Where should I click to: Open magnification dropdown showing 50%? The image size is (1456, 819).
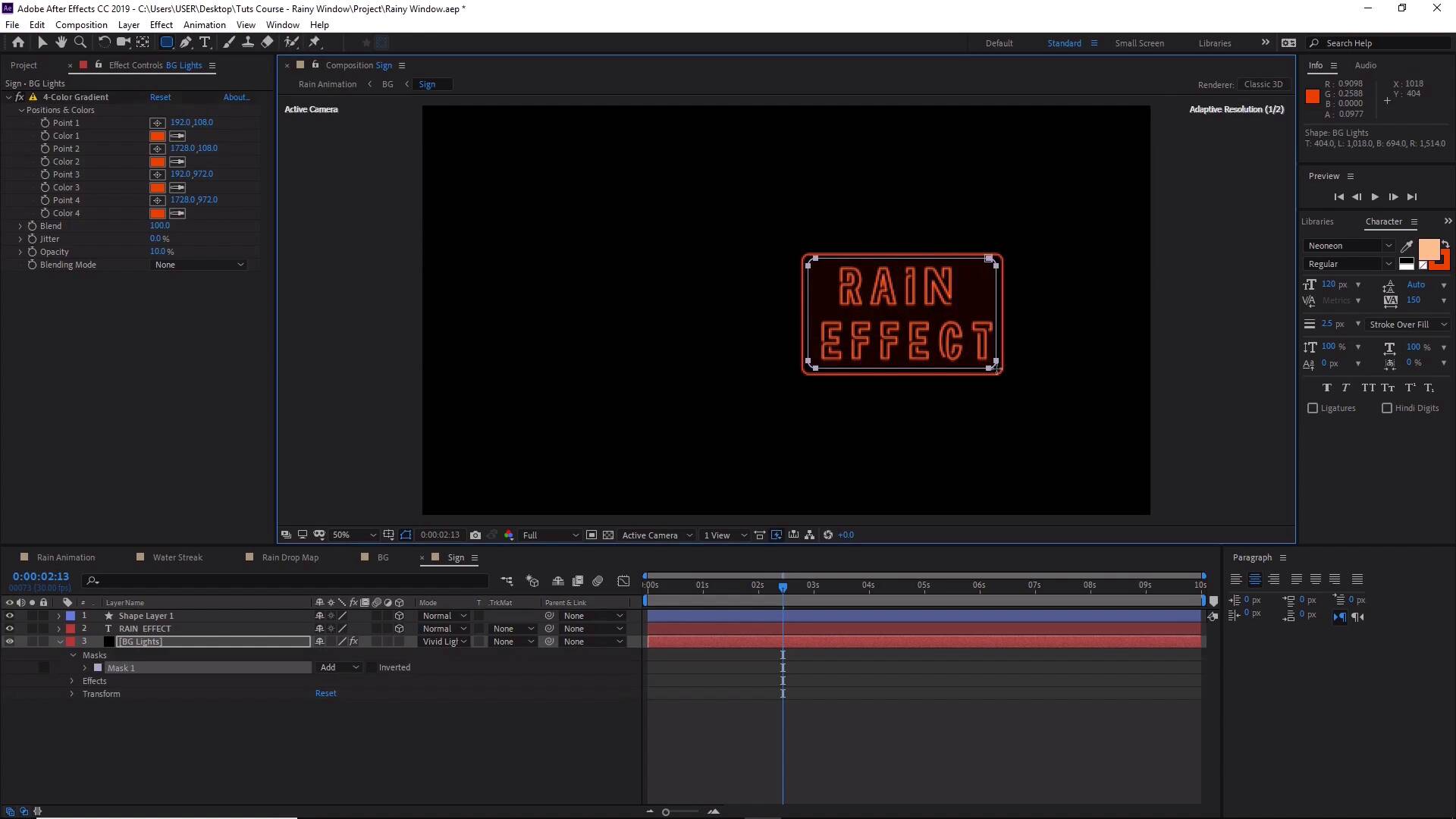[353, 535]
